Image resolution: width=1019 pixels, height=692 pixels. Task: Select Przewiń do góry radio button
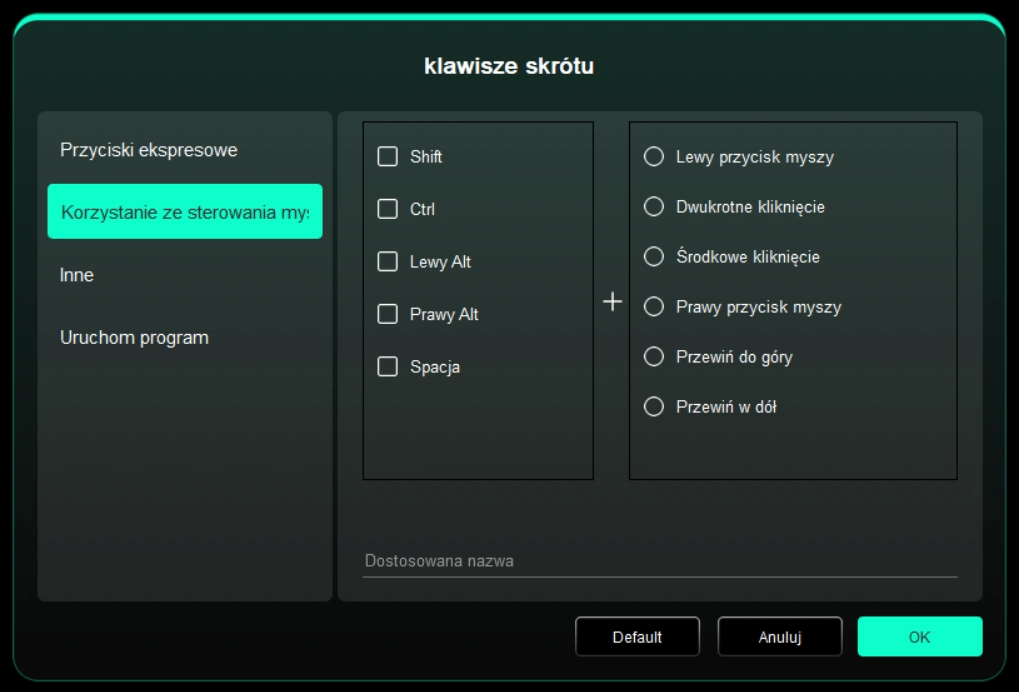tap(654, 357)
